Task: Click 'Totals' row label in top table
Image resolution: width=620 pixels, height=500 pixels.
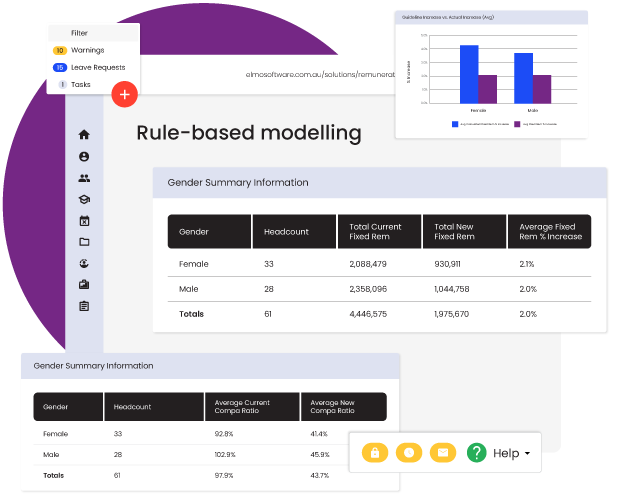Action: pos(191,314)
